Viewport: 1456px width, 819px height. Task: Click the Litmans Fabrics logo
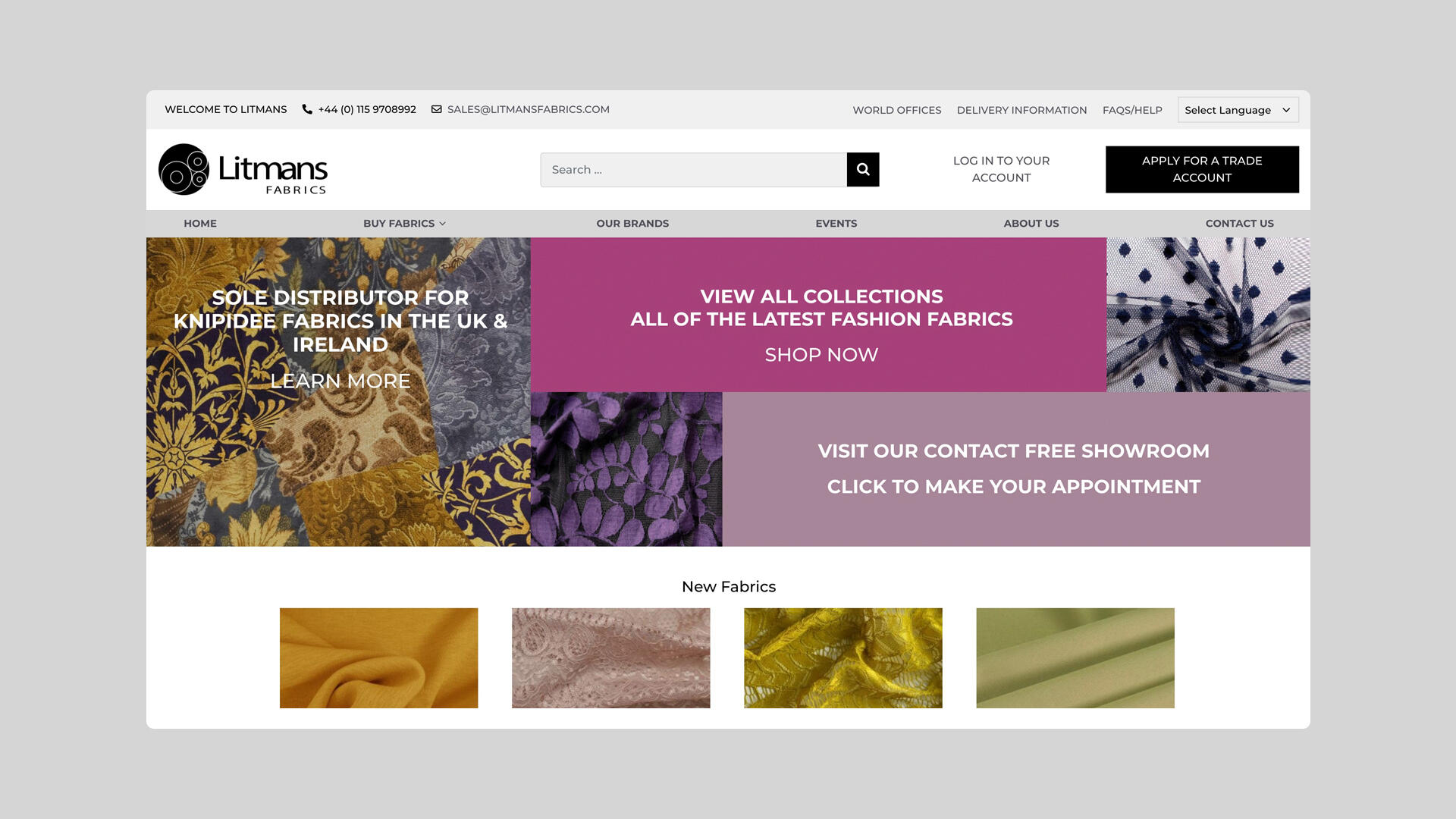coord(243,169)
